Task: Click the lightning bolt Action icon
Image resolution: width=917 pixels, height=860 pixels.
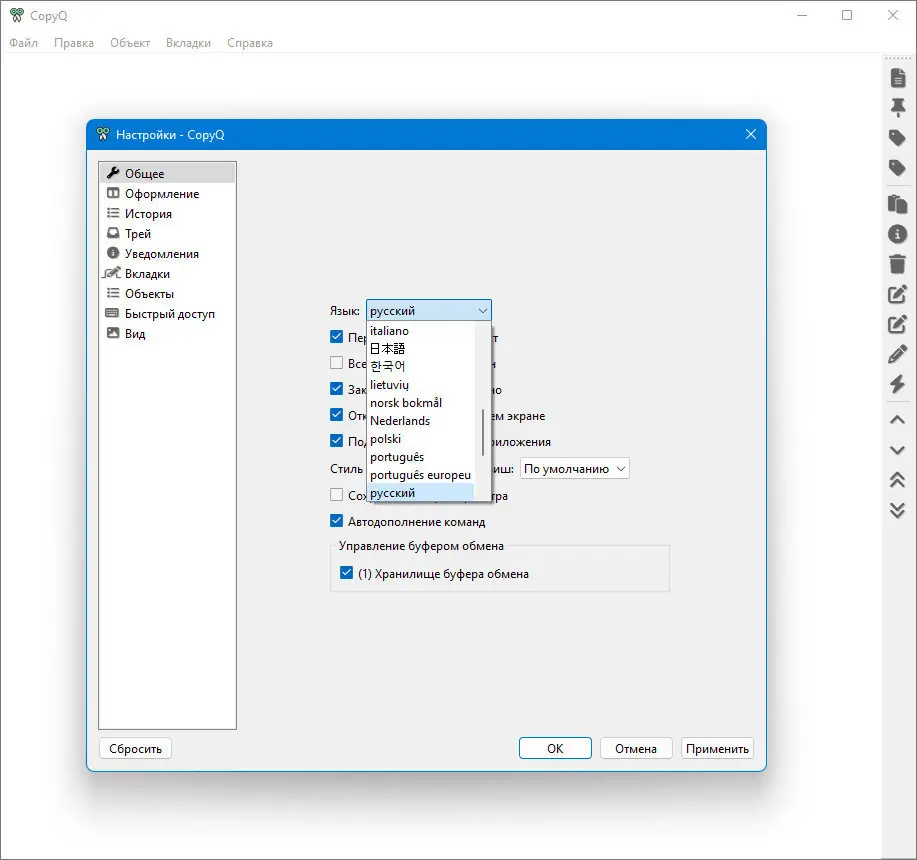Action: tap(898, 384)
